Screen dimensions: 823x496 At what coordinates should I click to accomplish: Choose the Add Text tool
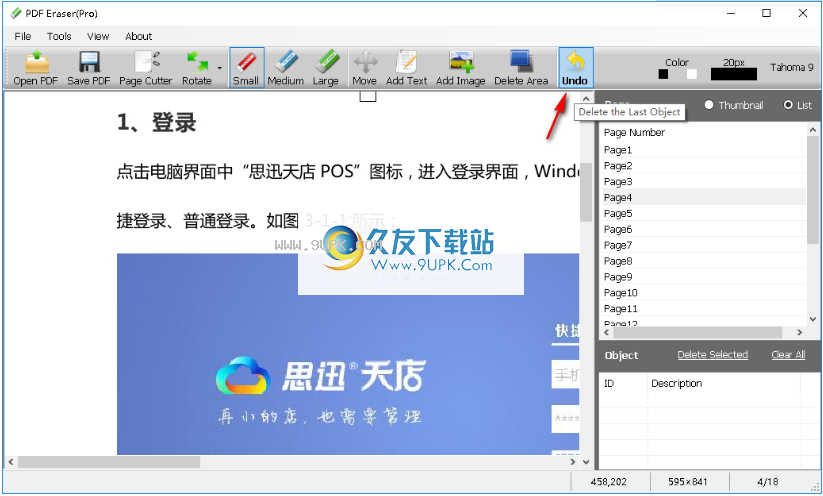407,68
